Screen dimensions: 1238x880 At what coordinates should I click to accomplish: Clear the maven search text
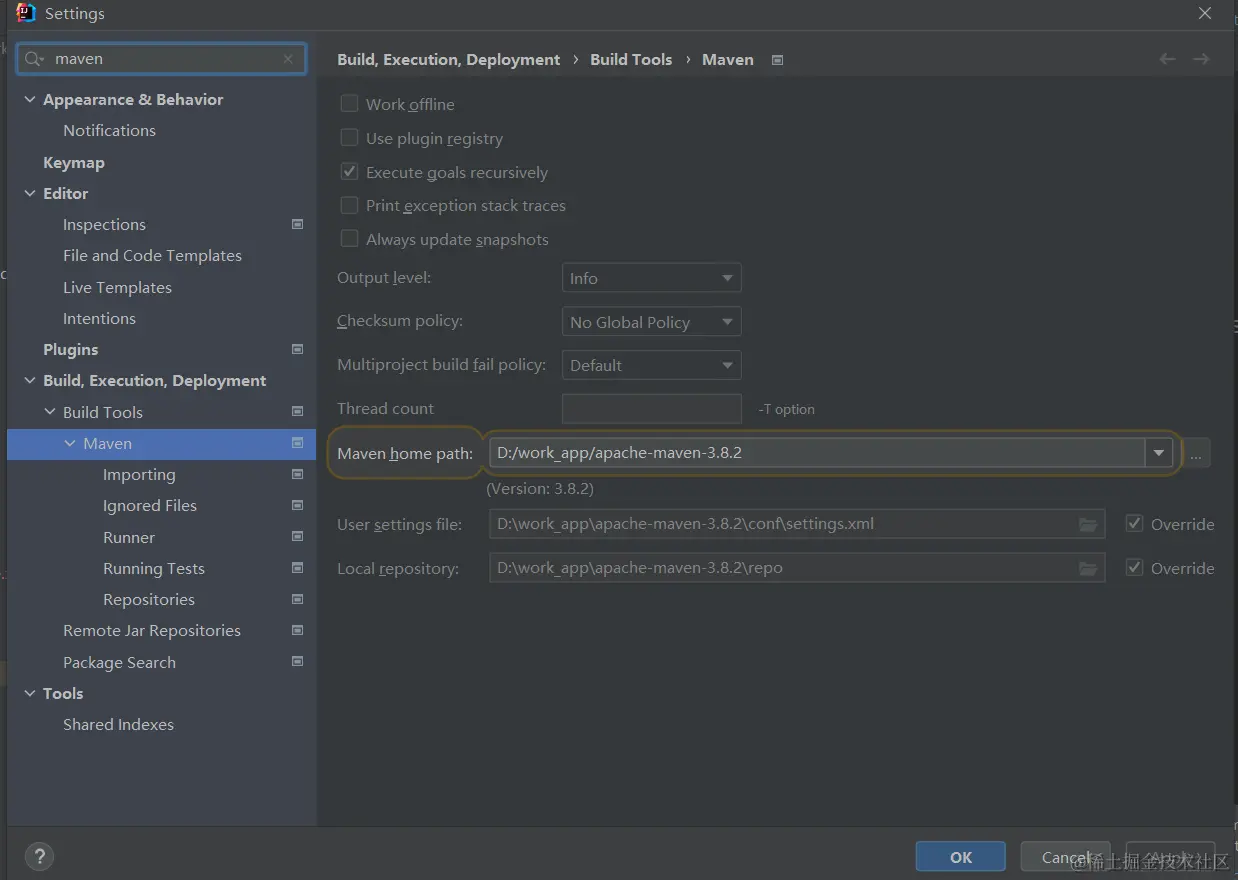(288, 59)
